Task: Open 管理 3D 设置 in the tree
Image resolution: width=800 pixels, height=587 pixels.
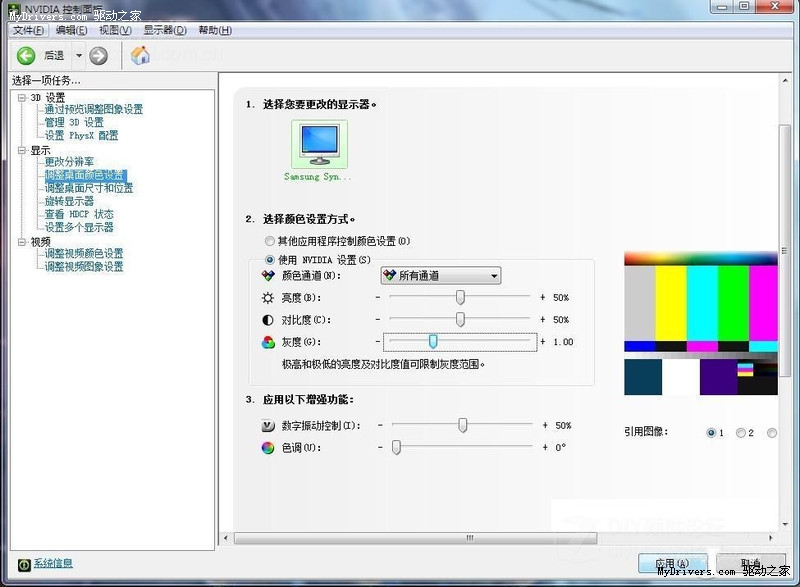Action: (x=74, y=122)
